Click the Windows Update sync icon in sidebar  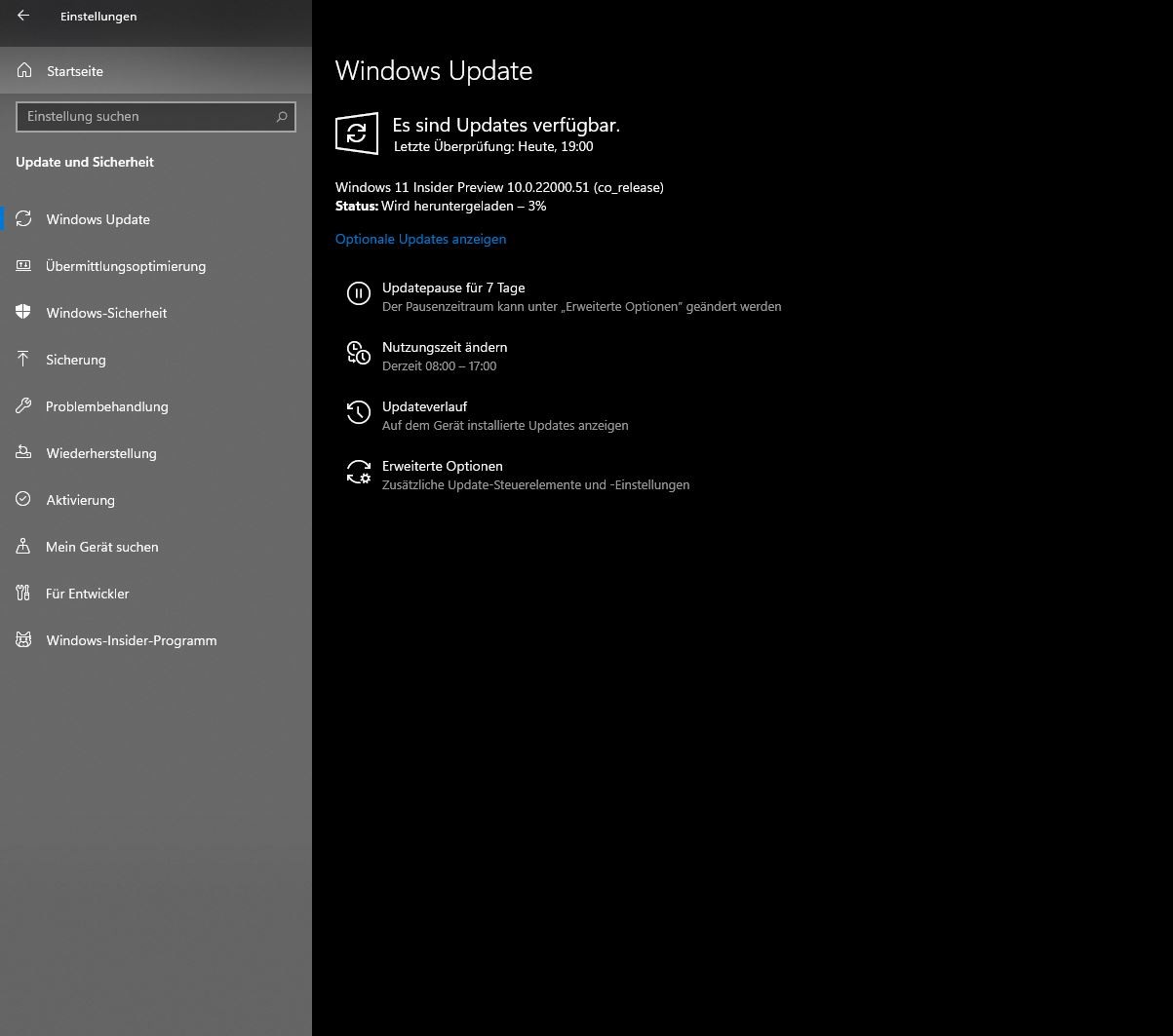(24, 219)
